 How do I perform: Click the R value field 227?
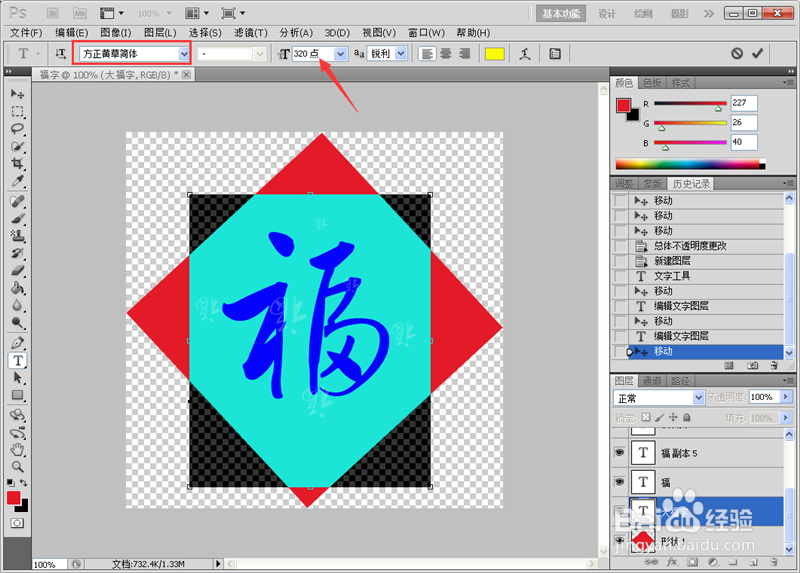tap(743, 103)
